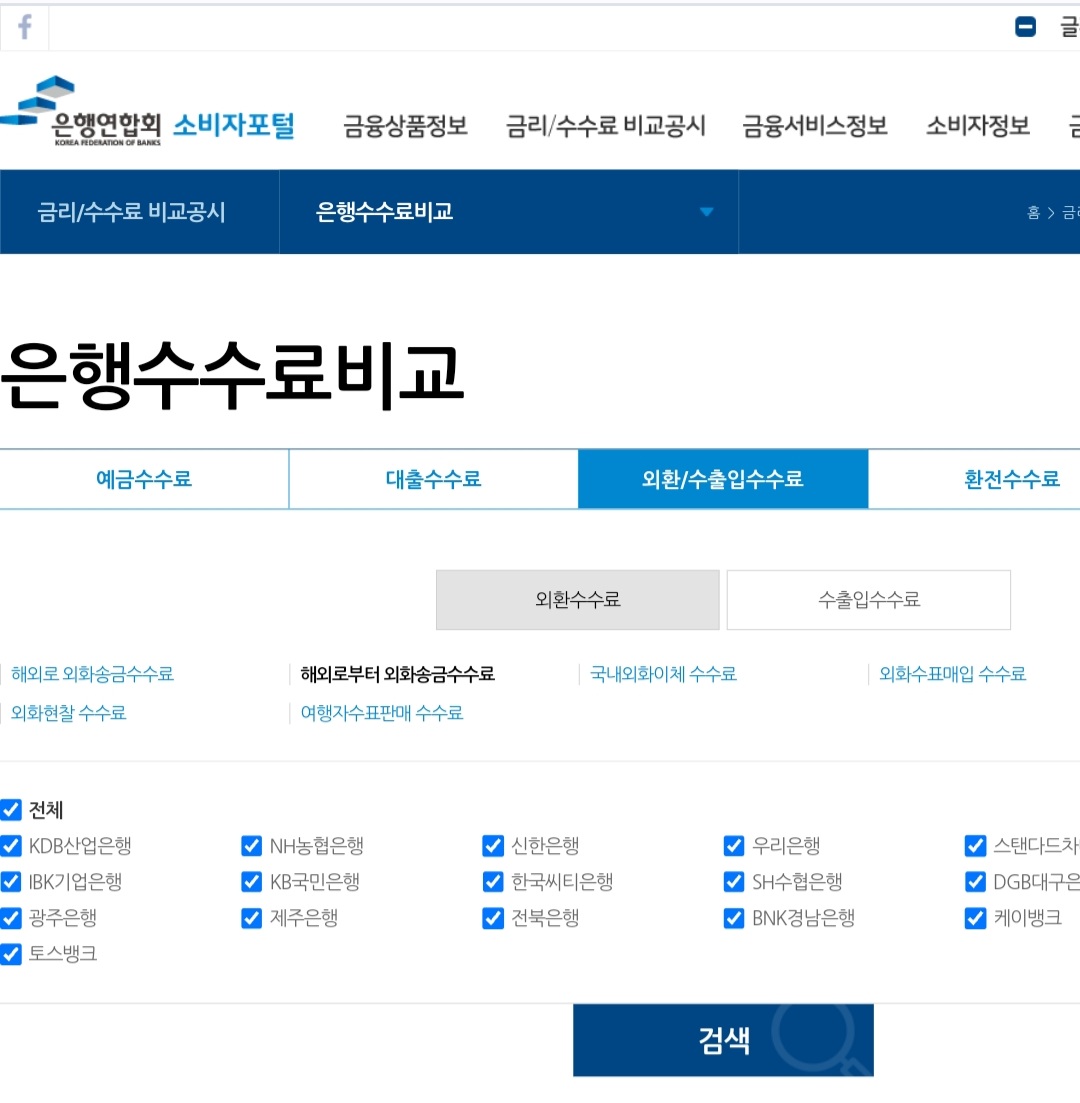Uncheck the KDB산업은행 checkbox

11,846
